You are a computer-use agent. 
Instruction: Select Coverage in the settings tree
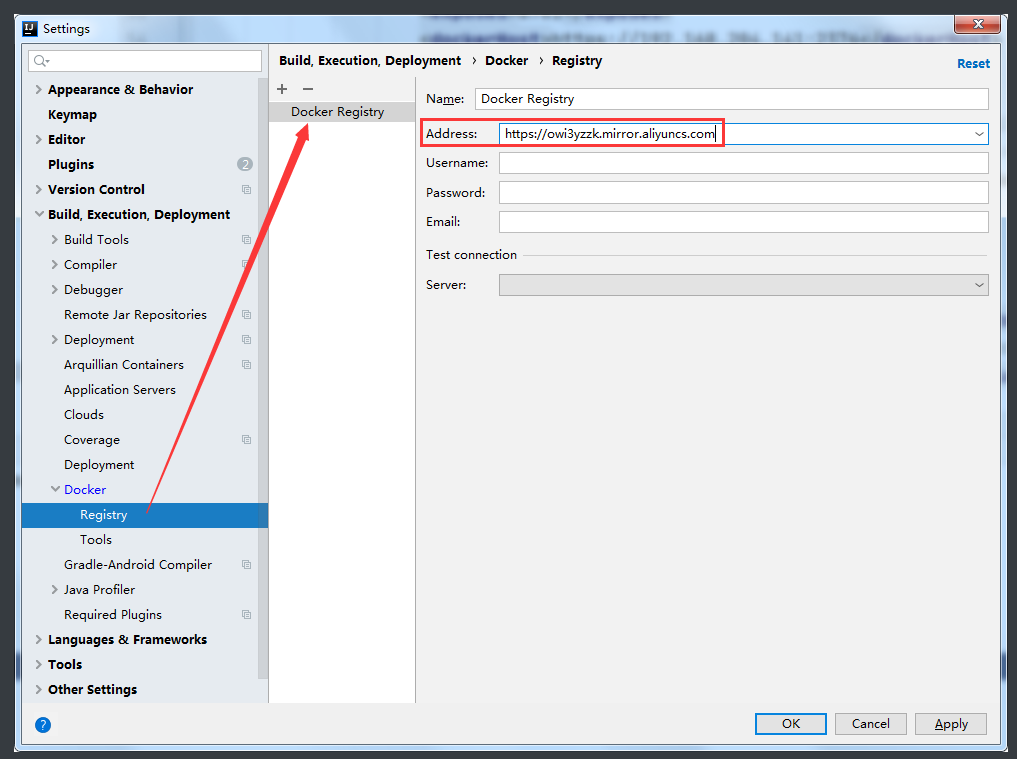coord(91,440)
